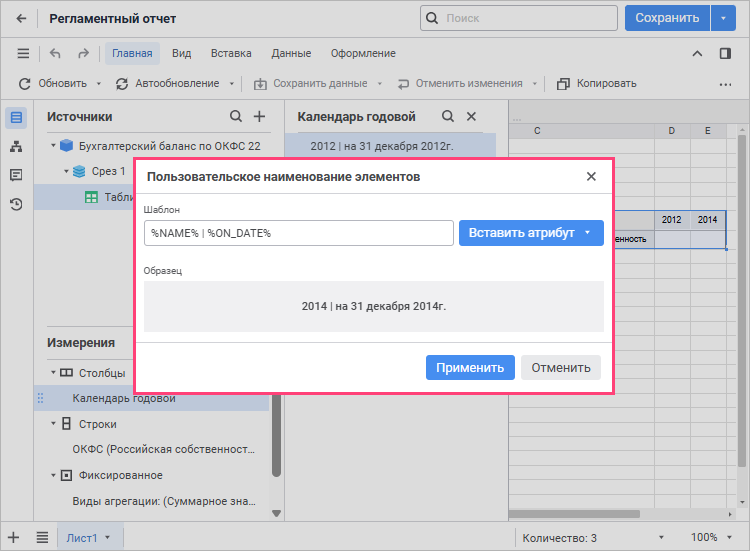The width and height of the screenshot is (750, 551).
Task: Switch to the Оформление tab
Action: [363, 53]
